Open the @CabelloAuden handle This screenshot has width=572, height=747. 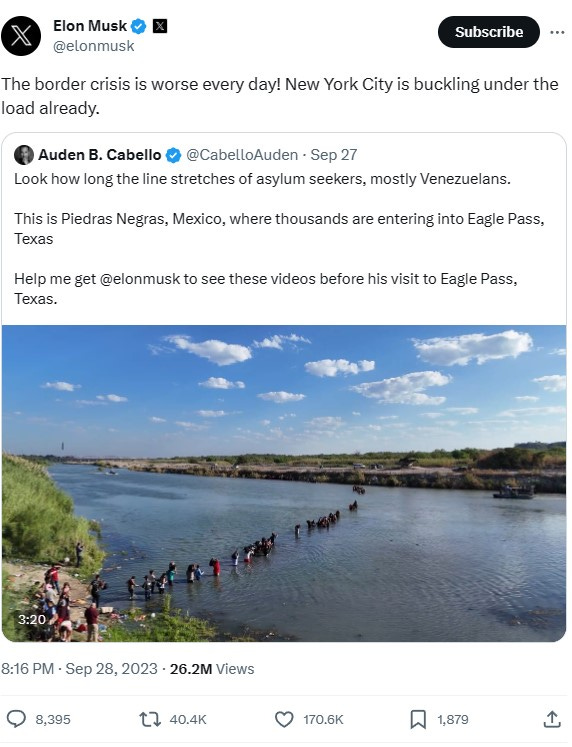242,155
